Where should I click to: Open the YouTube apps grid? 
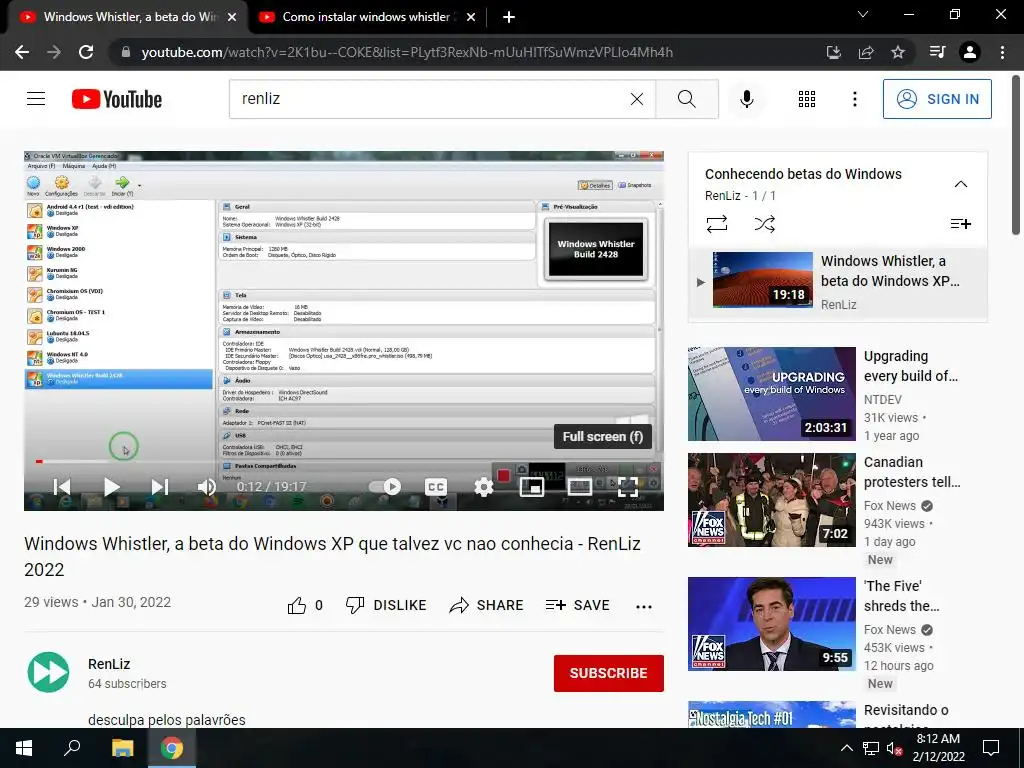807,99
